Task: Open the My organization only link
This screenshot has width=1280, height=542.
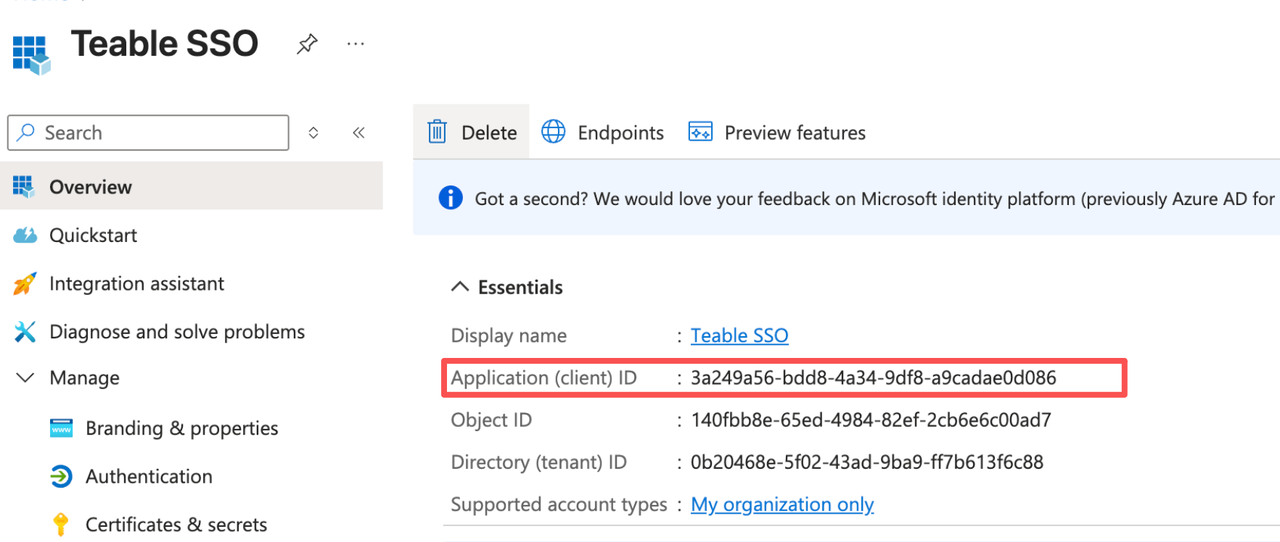Action: [x=782, y=504]
